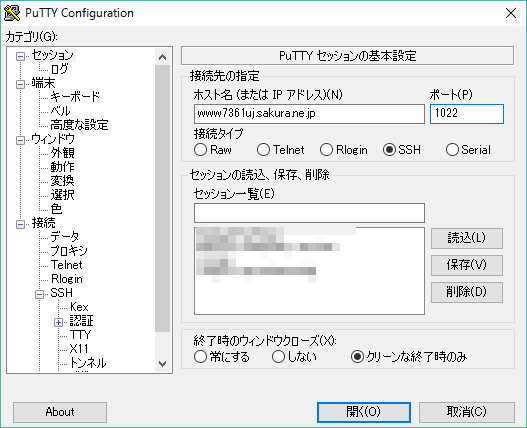Screen dimensions: 527x428
Task: Select クリーンな終了時のみ close option
Action: coord(409,357)
